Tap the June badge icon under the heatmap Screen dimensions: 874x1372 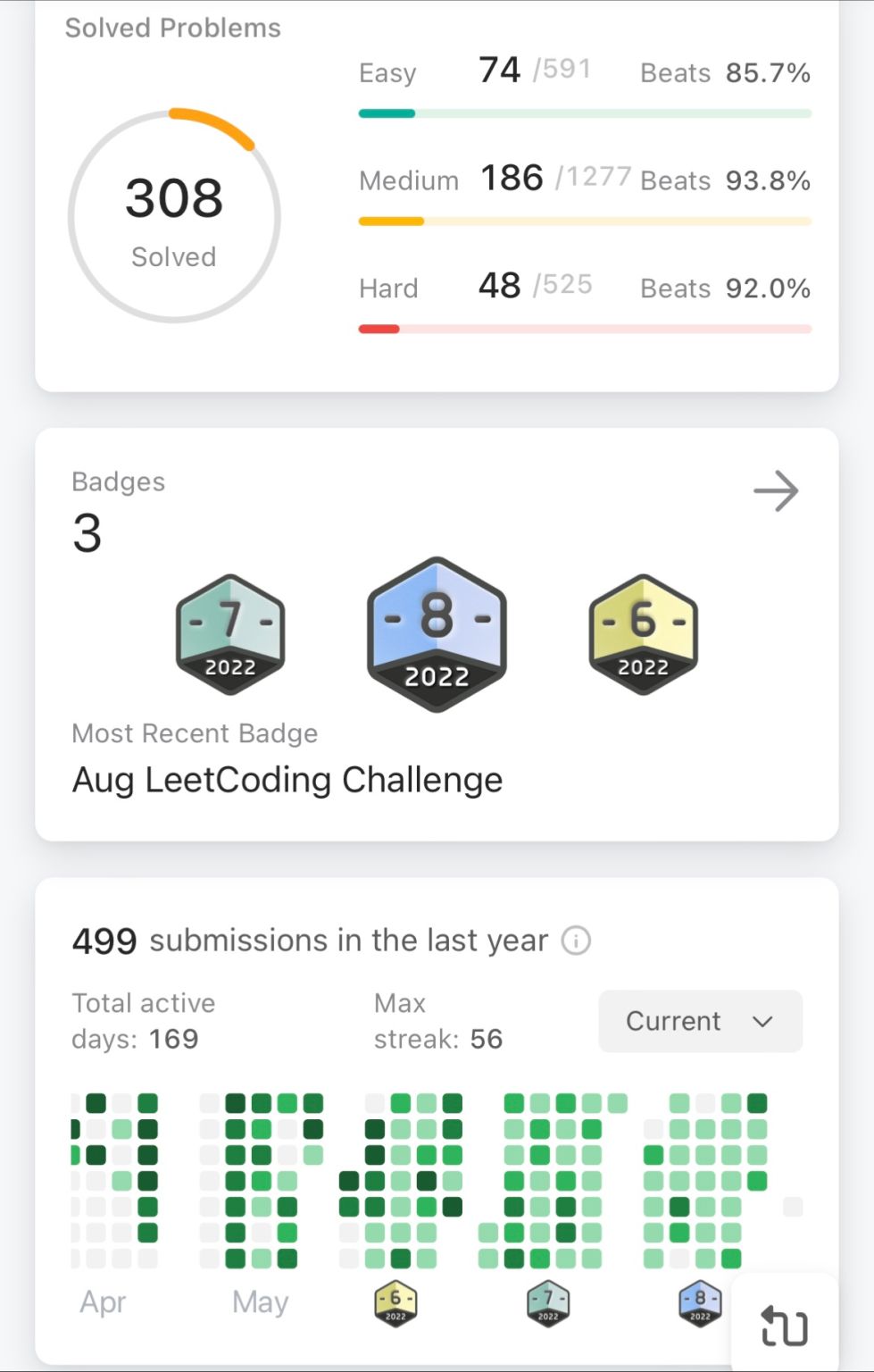(x=395, y=1304)
